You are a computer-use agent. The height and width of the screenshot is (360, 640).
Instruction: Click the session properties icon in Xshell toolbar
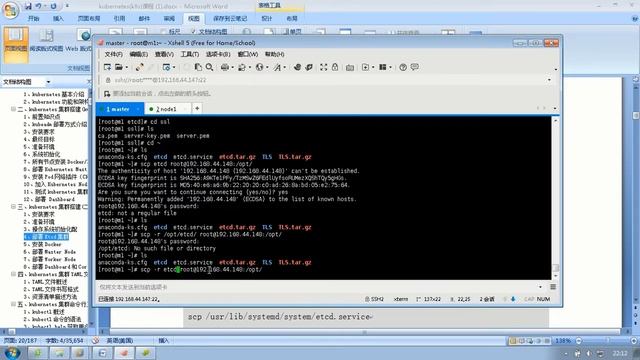pyautogui.click(x=166, y=67)
